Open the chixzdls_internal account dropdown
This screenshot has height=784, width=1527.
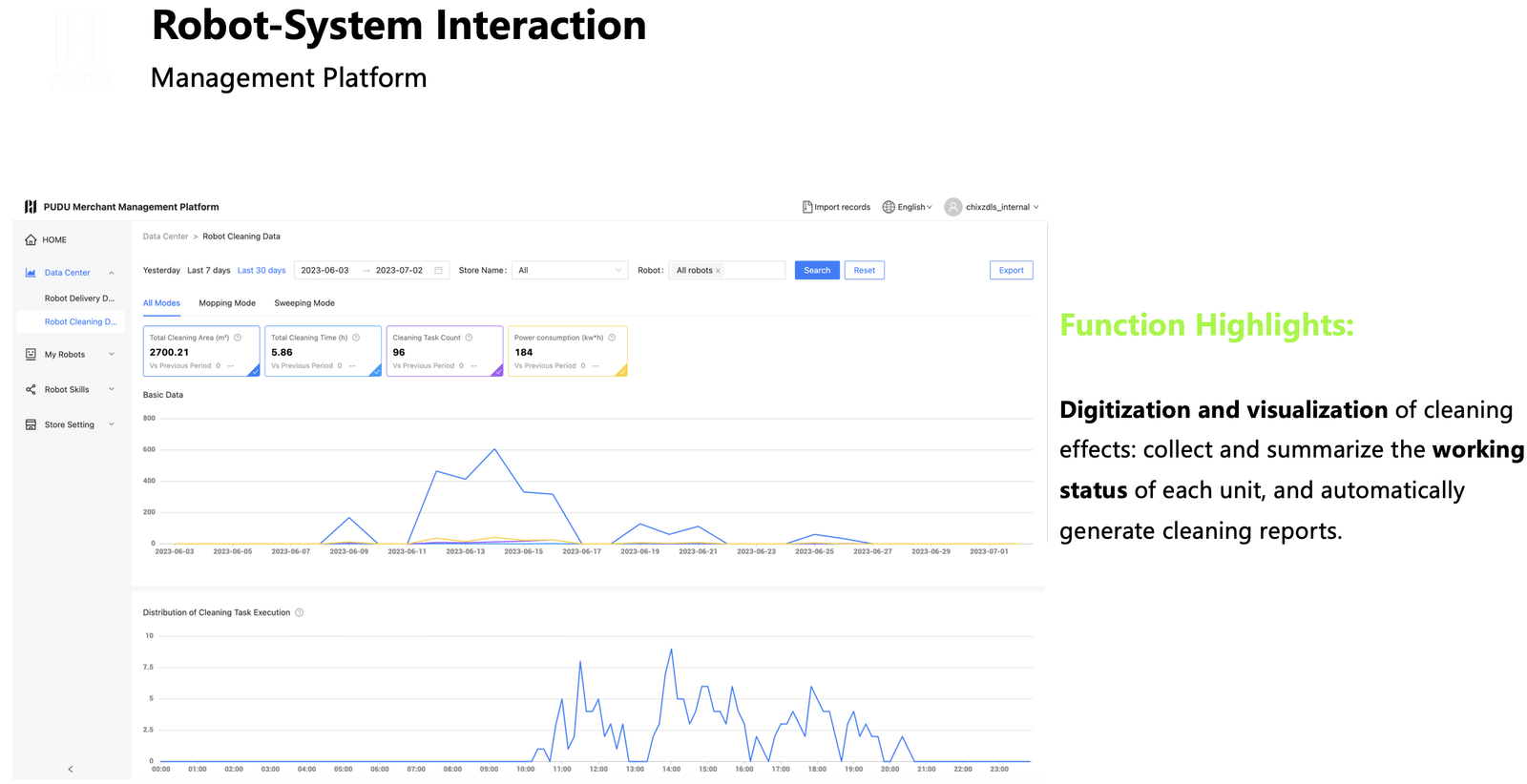coord(992,207)
